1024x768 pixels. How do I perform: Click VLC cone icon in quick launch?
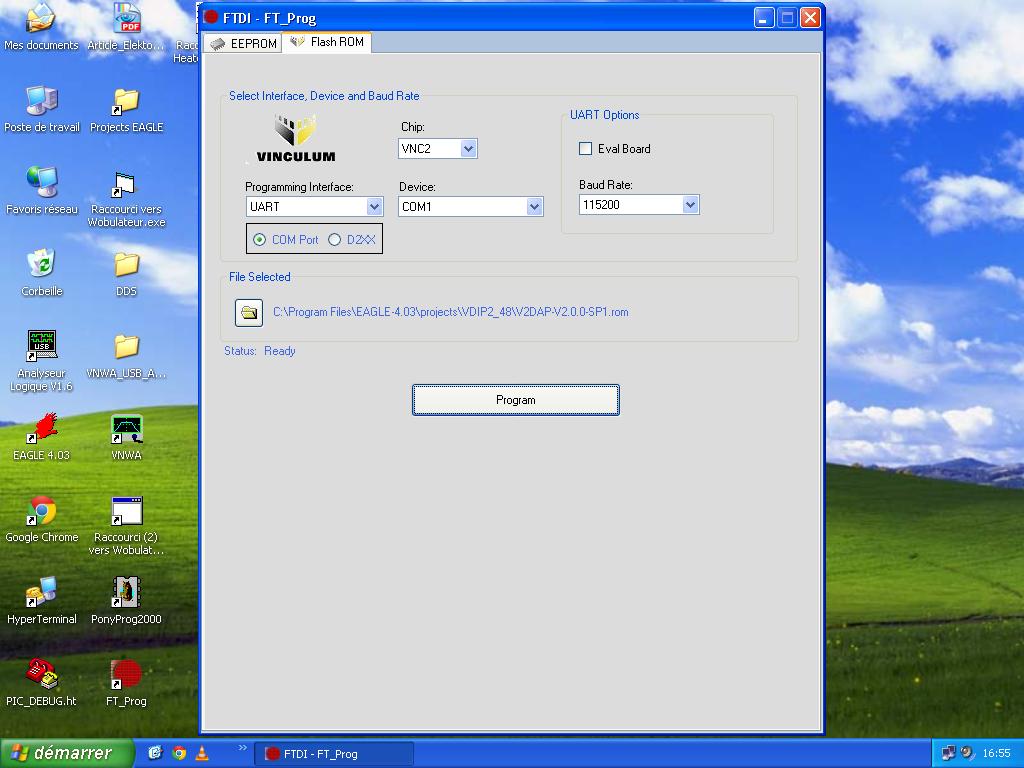tap(202, 753)
